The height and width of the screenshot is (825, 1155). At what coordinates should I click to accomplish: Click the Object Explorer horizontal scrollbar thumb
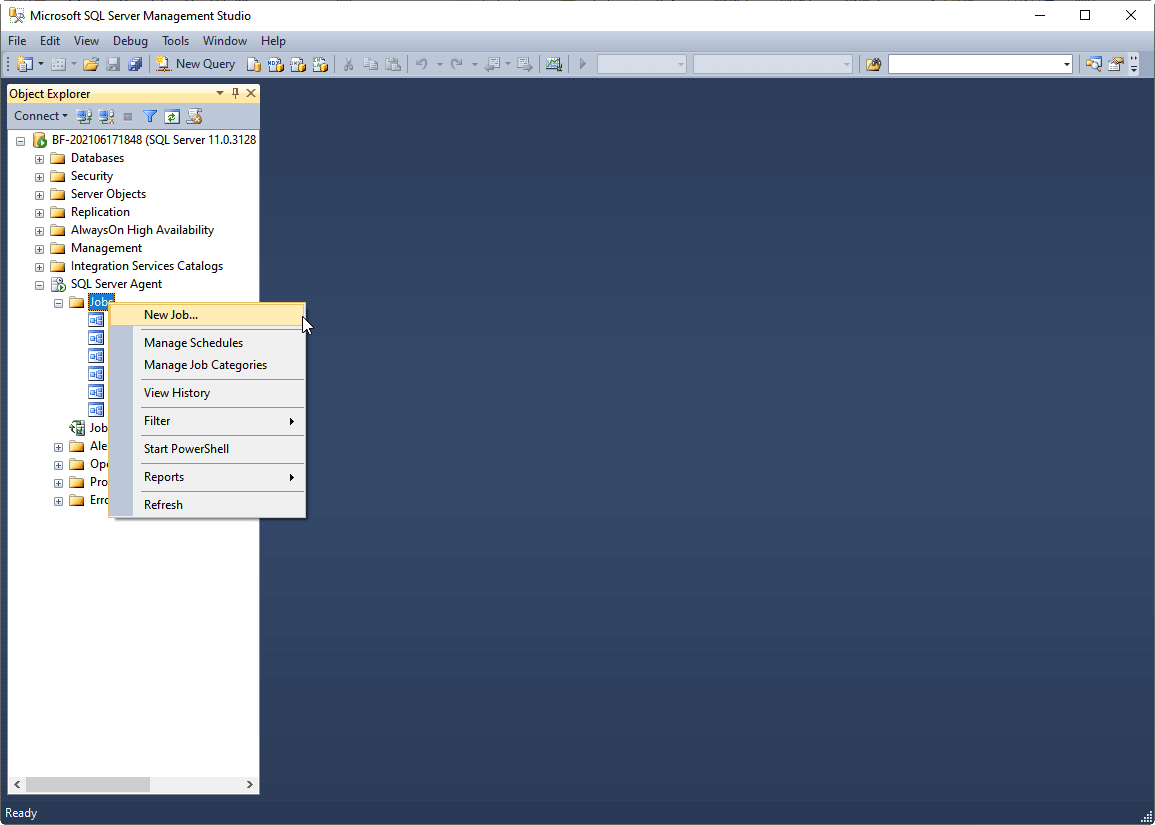click(x=88, y=784)
